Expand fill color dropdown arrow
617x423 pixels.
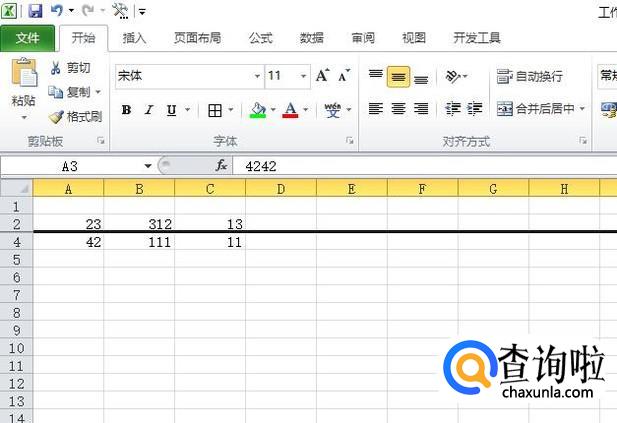(273, 110)
